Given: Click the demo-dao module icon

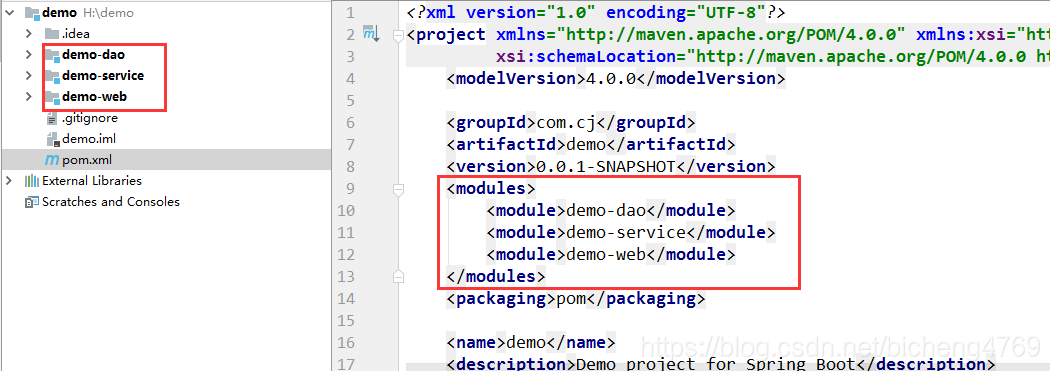Looking at the screenshot, I should click(52, 55).
